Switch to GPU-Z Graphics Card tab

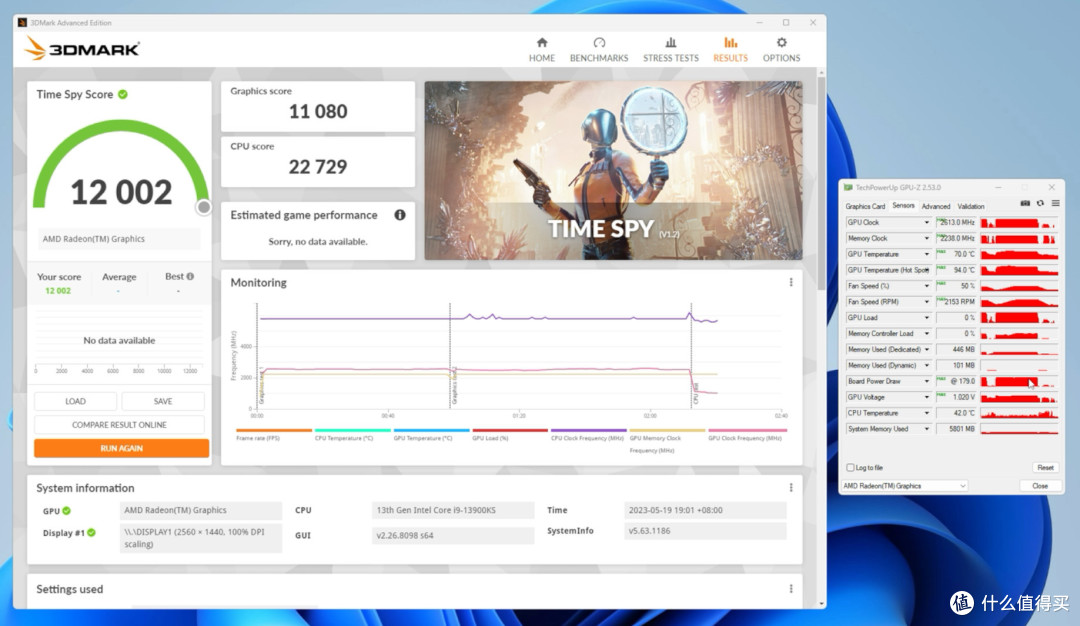coord(865,206)
